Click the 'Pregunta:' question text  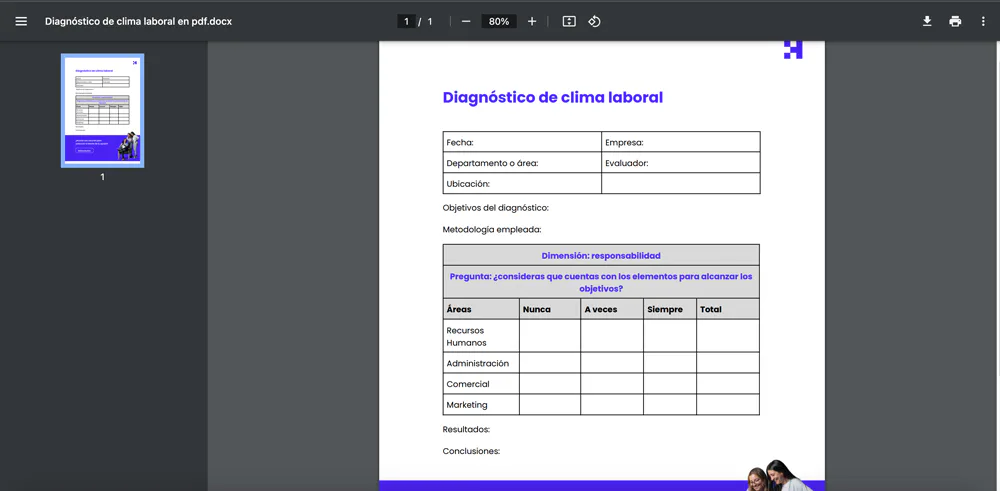[x=601, y=282]
